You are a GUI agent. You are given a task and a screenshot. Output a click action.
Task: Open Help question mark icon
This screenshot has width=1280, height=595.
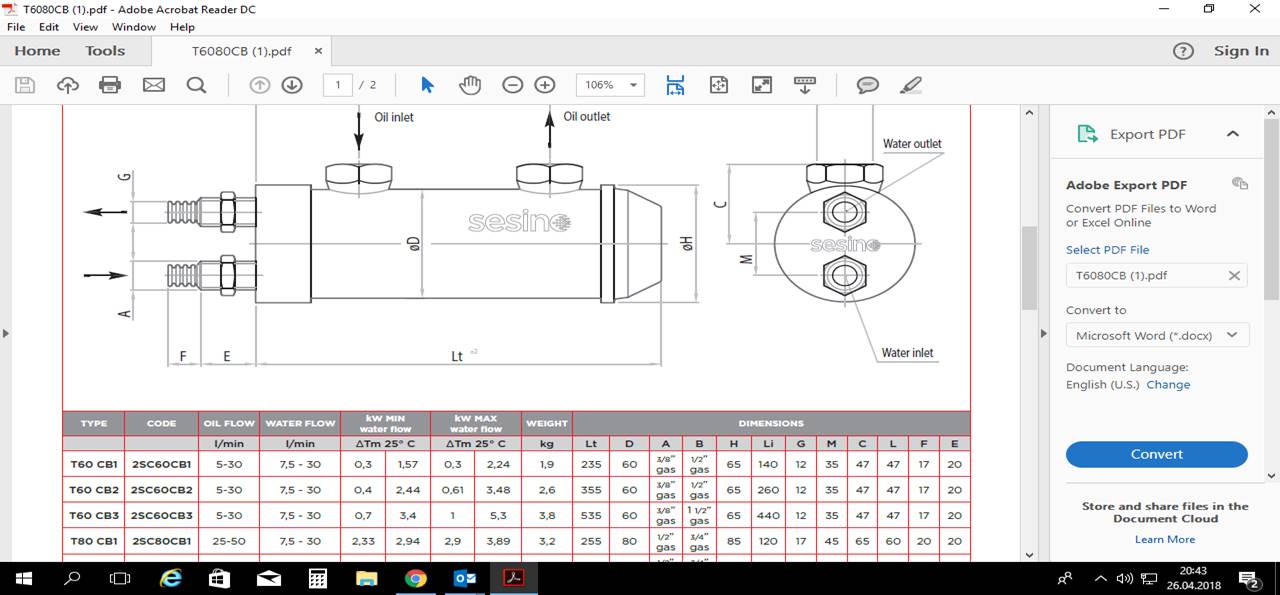[1183, 51]
